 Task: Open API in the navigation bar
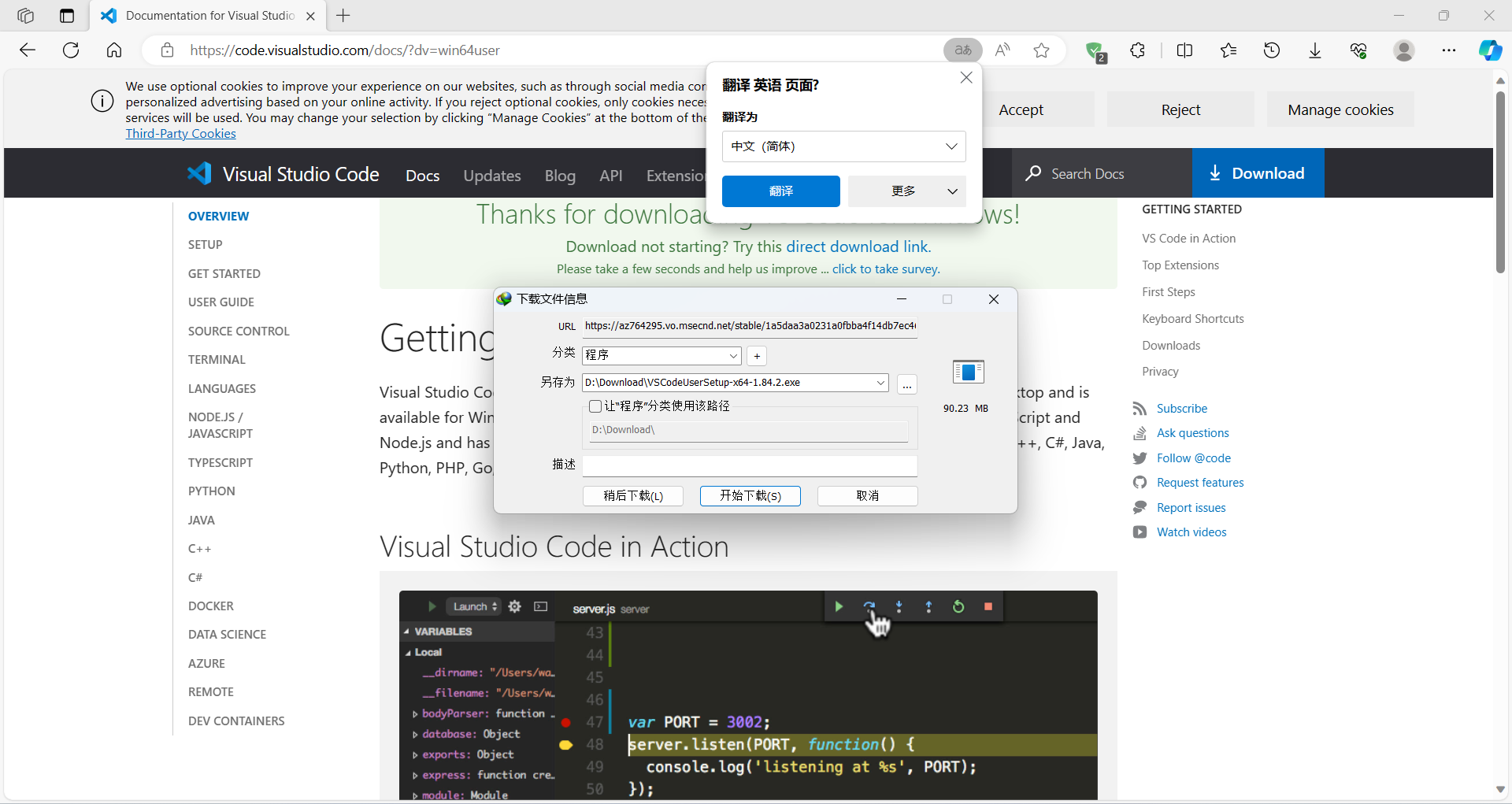tap(611, 176)
